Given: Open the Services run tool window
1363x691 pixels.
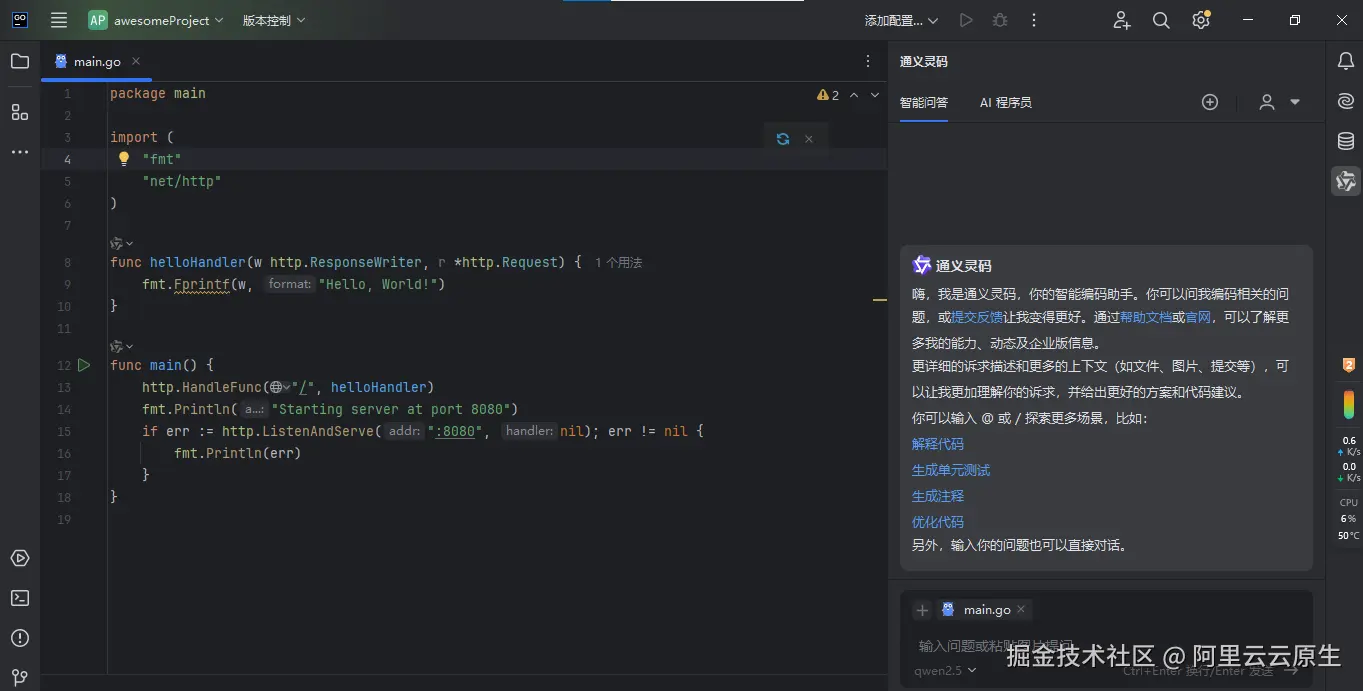Looking at the screenshot, I should click(x=20, y=558).
